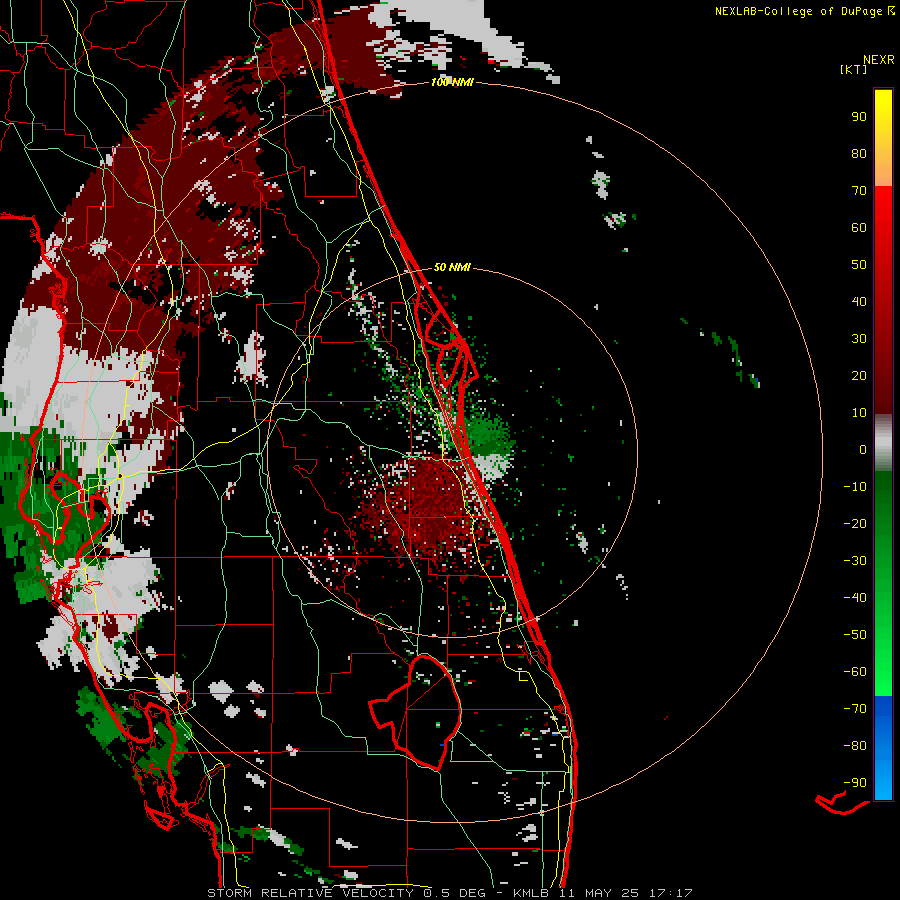
Task: Click the 70 value on velocity scale
Action: tap(859, 191)
